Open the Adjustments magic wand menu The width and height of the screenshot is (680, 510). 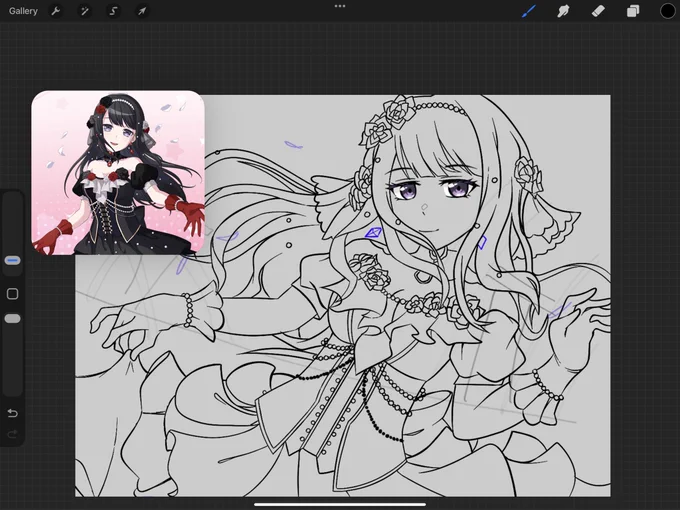point(85,11)
